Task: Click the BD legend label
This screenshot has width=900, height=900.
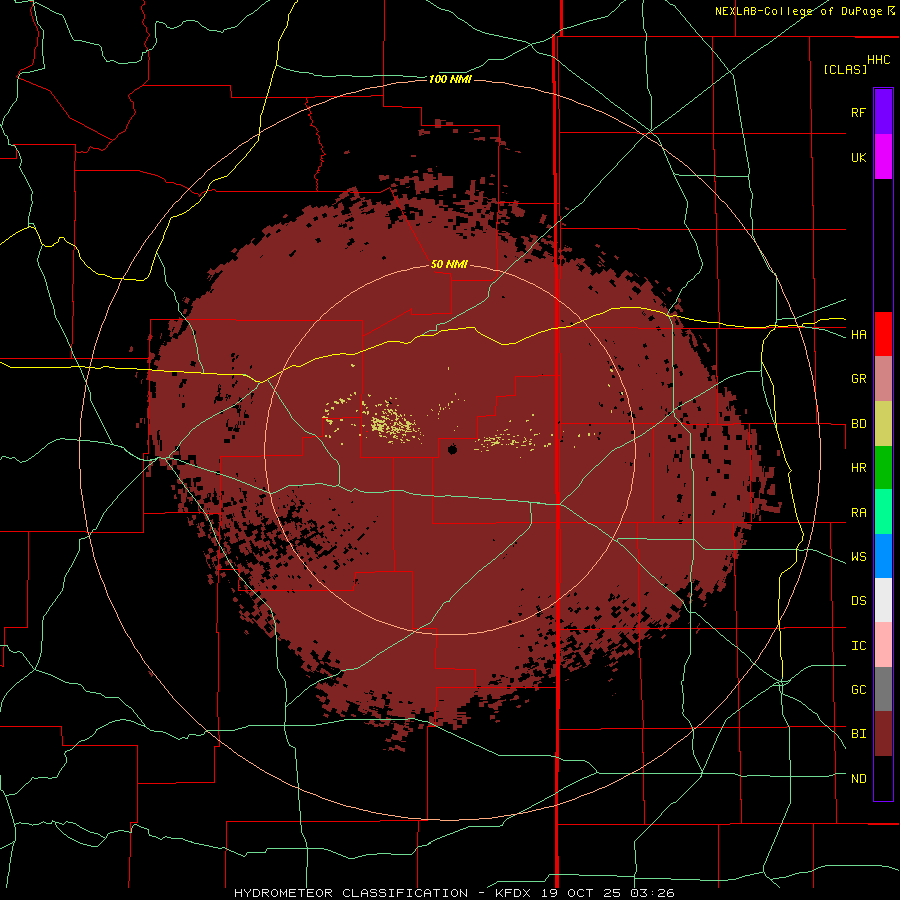Action: pyautogui.click(x=858, y=424)
